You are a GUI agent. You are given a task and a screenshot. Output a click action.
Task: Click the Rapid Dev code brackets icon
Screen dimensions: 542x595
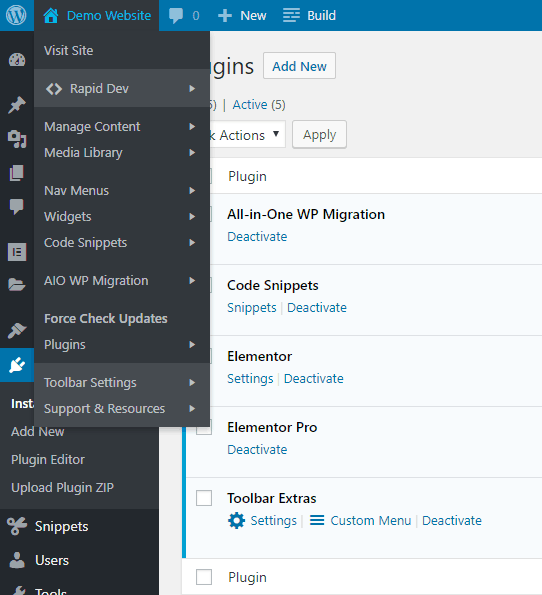tap(54, 89)
